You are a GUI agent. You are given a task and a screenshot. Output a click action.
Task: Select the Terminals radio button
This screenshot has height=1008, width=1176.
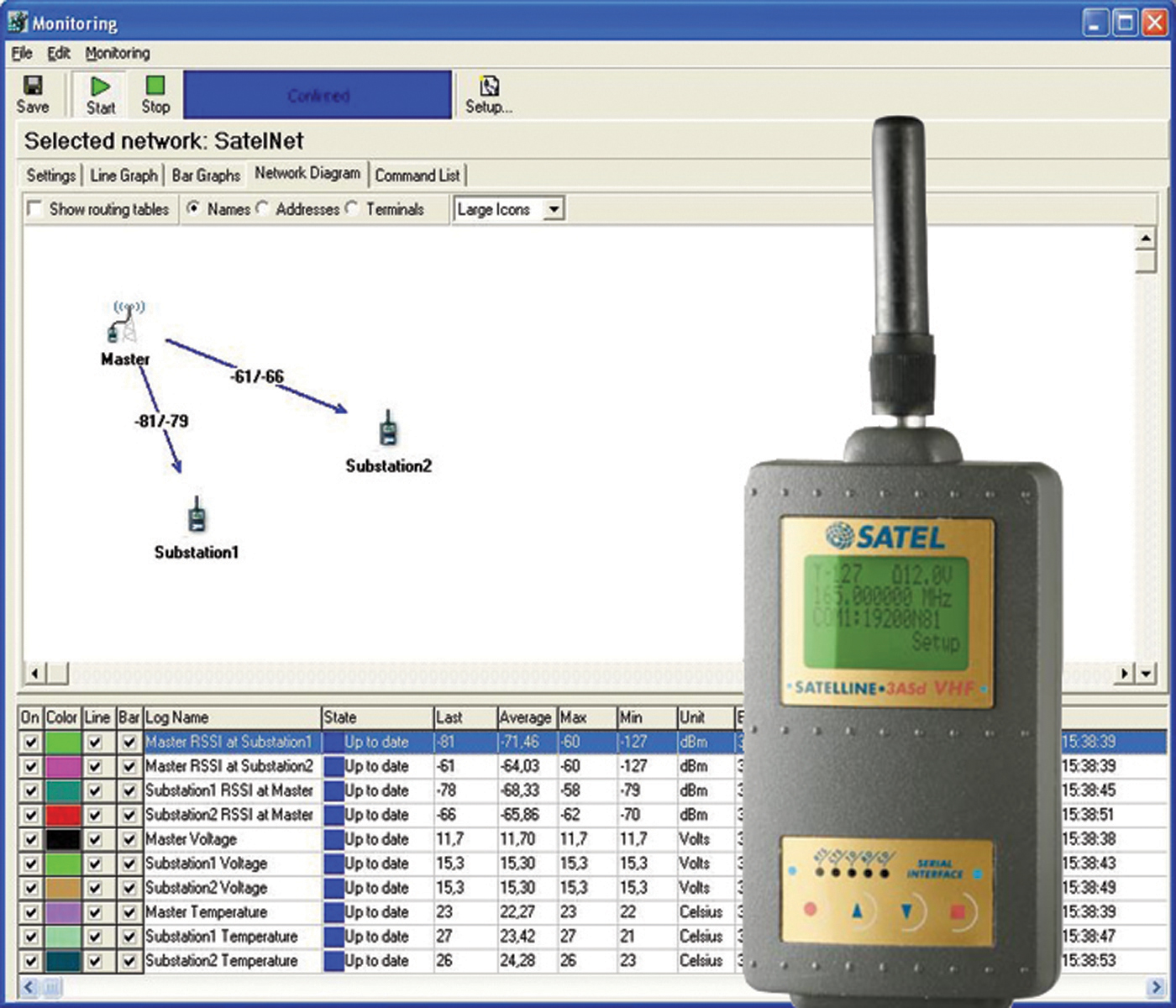351,208
